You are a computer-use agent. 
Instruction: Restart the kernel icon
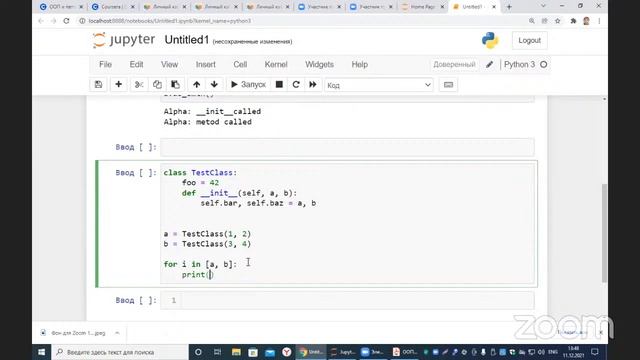pyautogui.click(x=296, y=84)
